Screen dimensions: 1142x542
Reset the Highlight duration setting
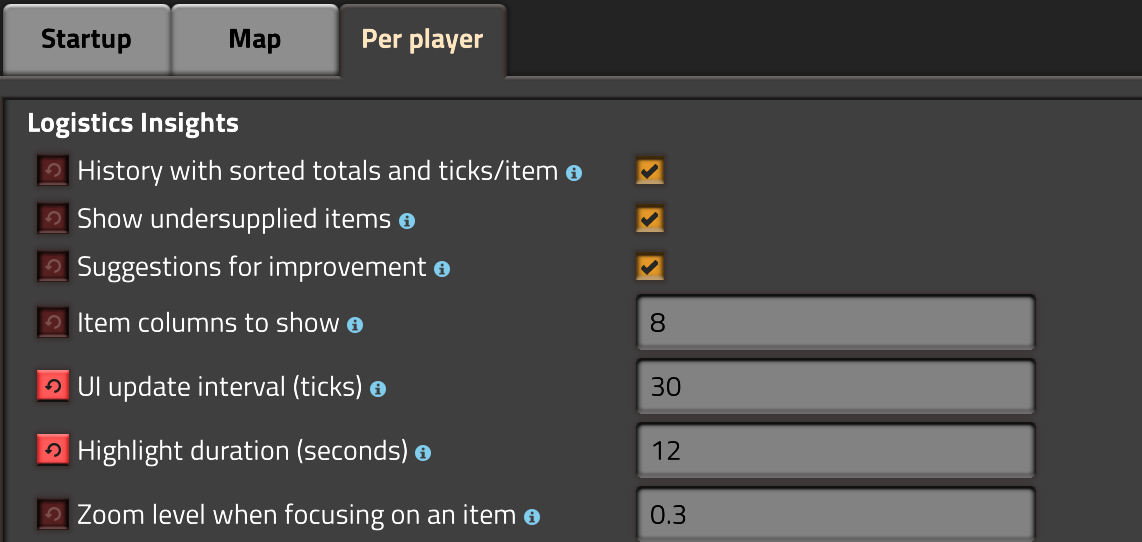point(51,451)
